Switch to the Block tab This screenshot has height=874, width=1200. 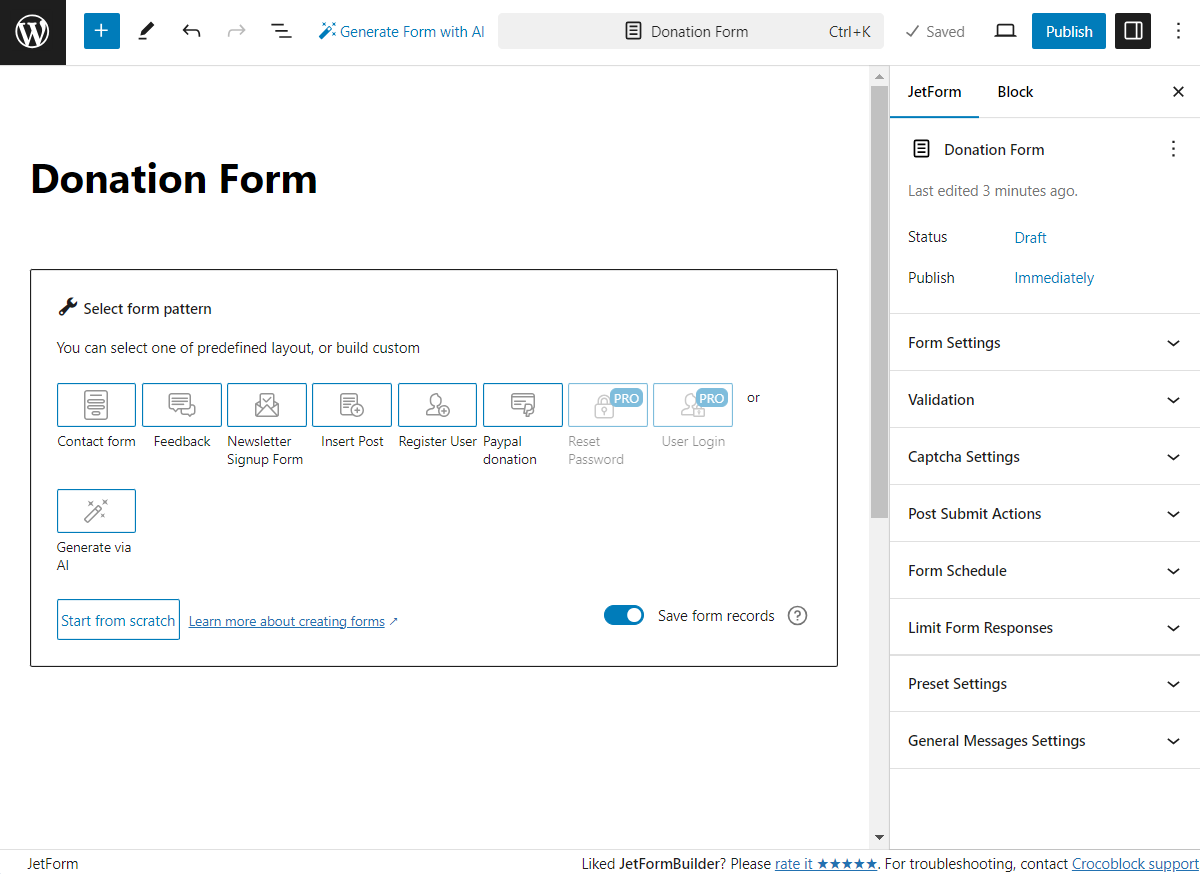point(1014,91)
